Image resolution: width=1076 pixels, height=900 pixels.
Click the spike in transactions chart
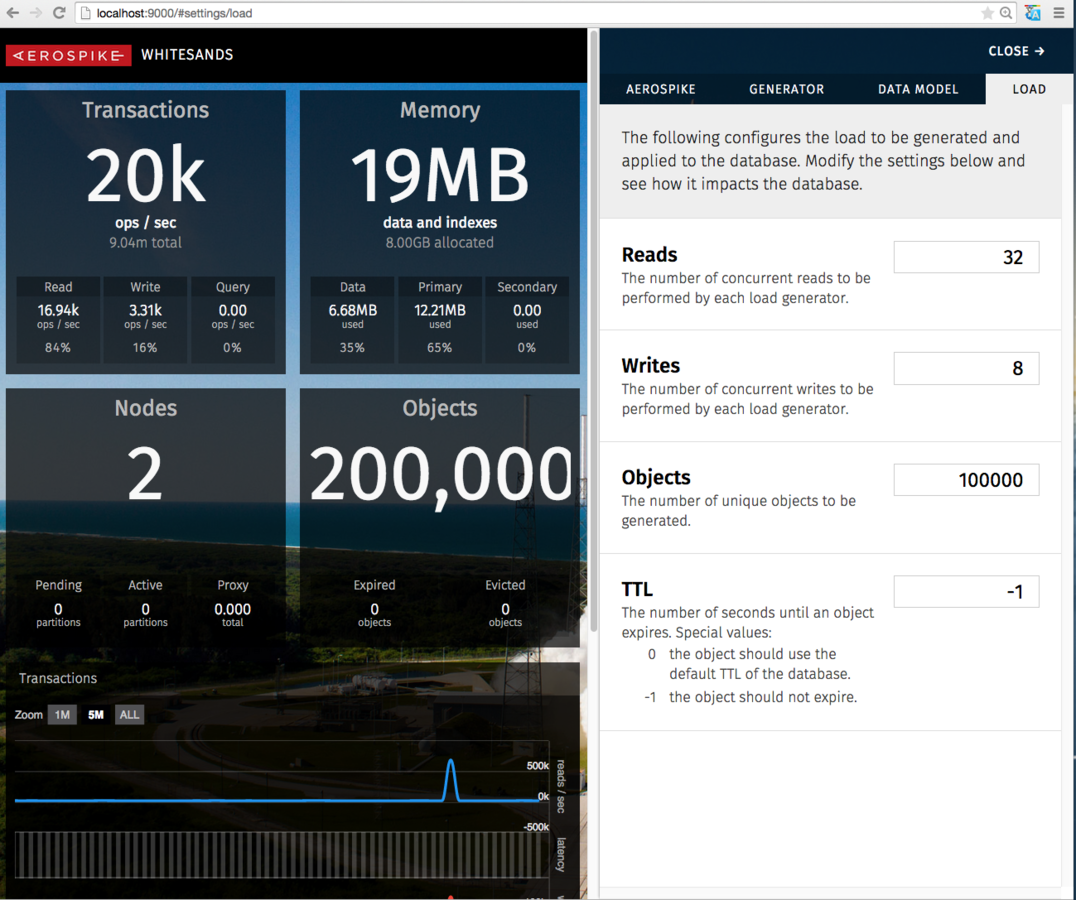[451, 780]
